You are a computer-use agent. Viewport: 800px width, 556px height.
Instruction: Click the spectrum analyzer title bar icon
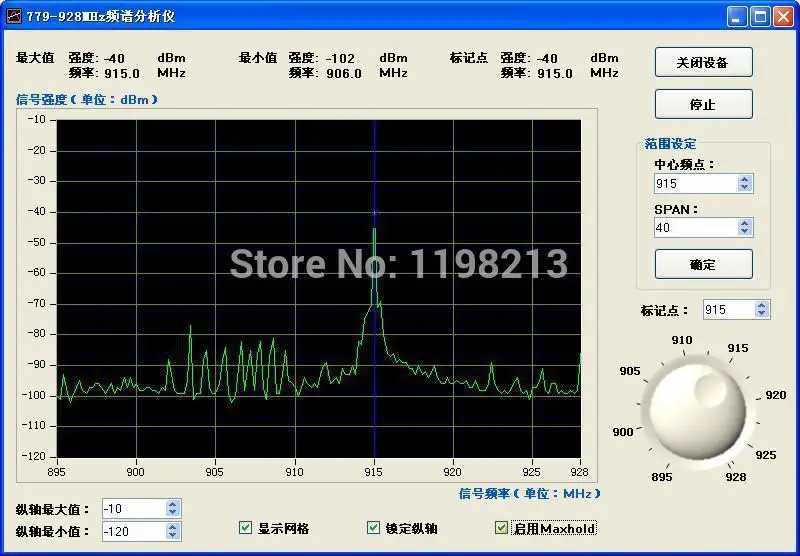14,16
